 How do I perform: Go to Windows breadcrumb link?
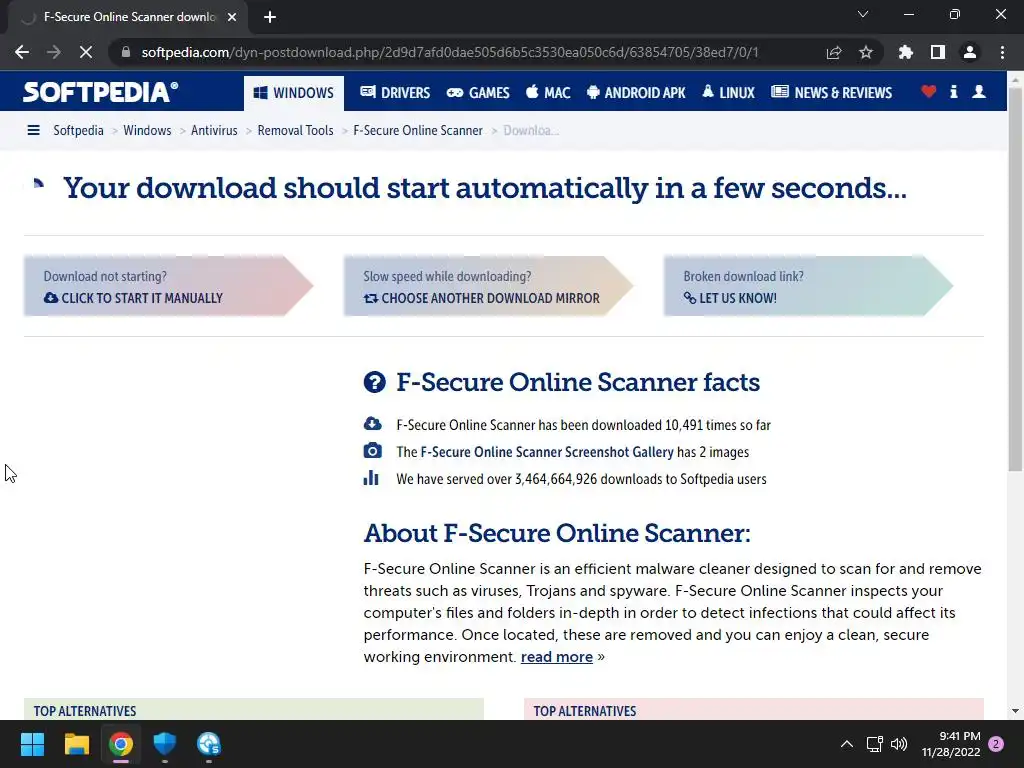coord(147,131)
